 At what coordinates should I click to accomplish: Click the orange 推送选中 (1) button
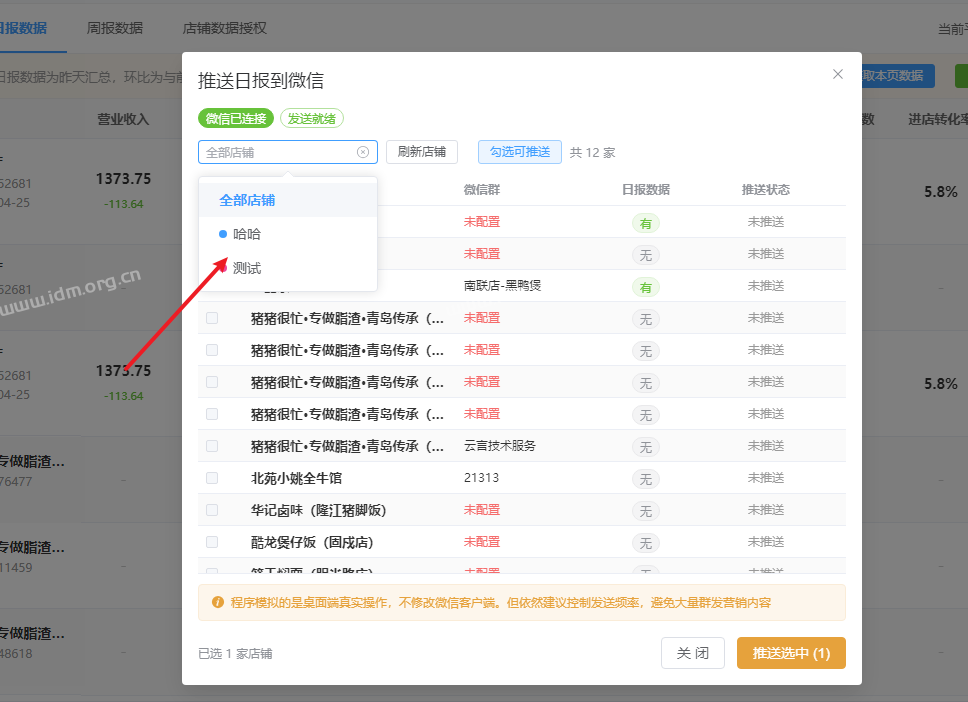[x=791, y=653]
